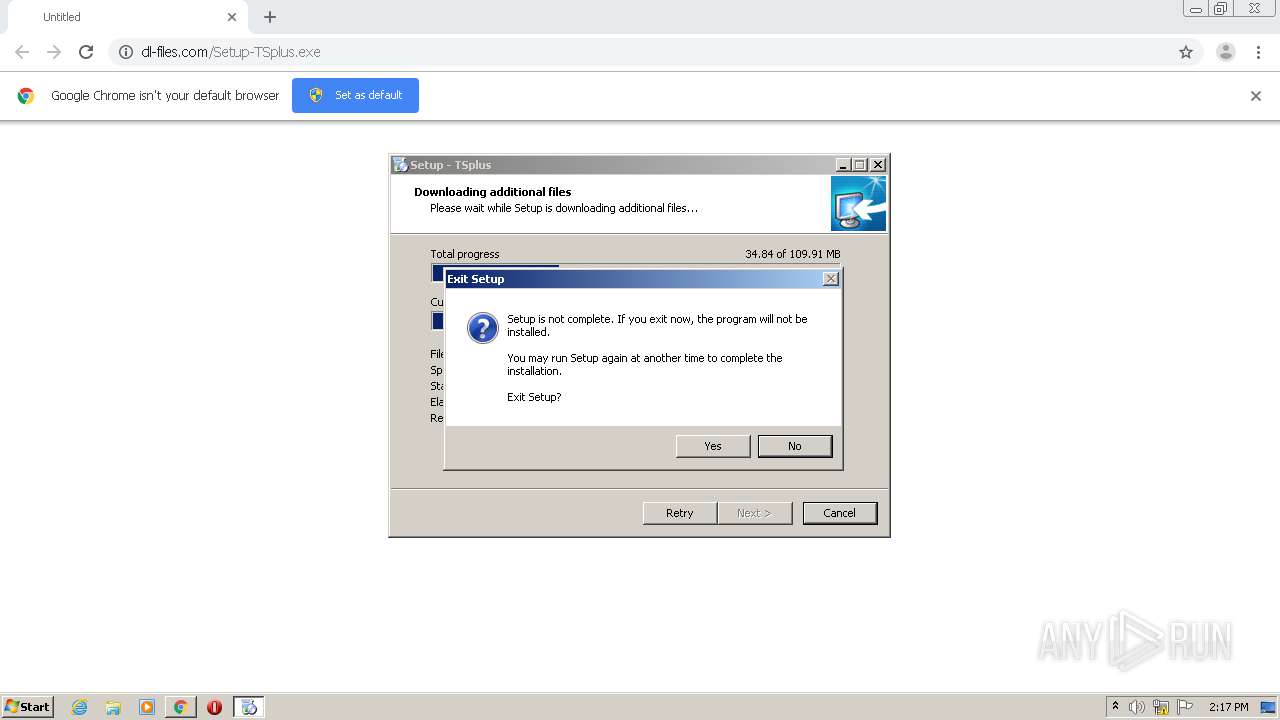This screenshot has height=720, width=1280.
Task: Open Chrome three-dot menu
Action: coord(1258,52)
